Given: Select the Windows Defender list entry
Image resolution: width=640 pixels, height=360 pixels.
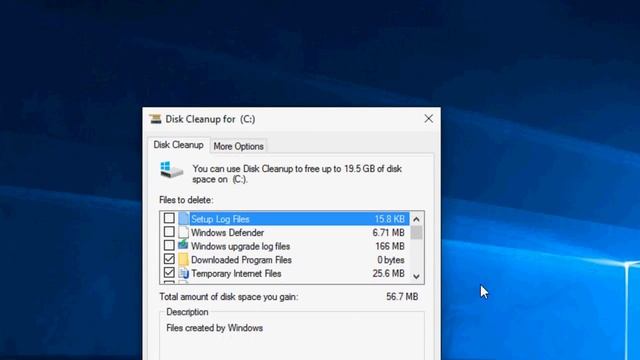Looking at the screenshot, I should [x=227, y=233].
